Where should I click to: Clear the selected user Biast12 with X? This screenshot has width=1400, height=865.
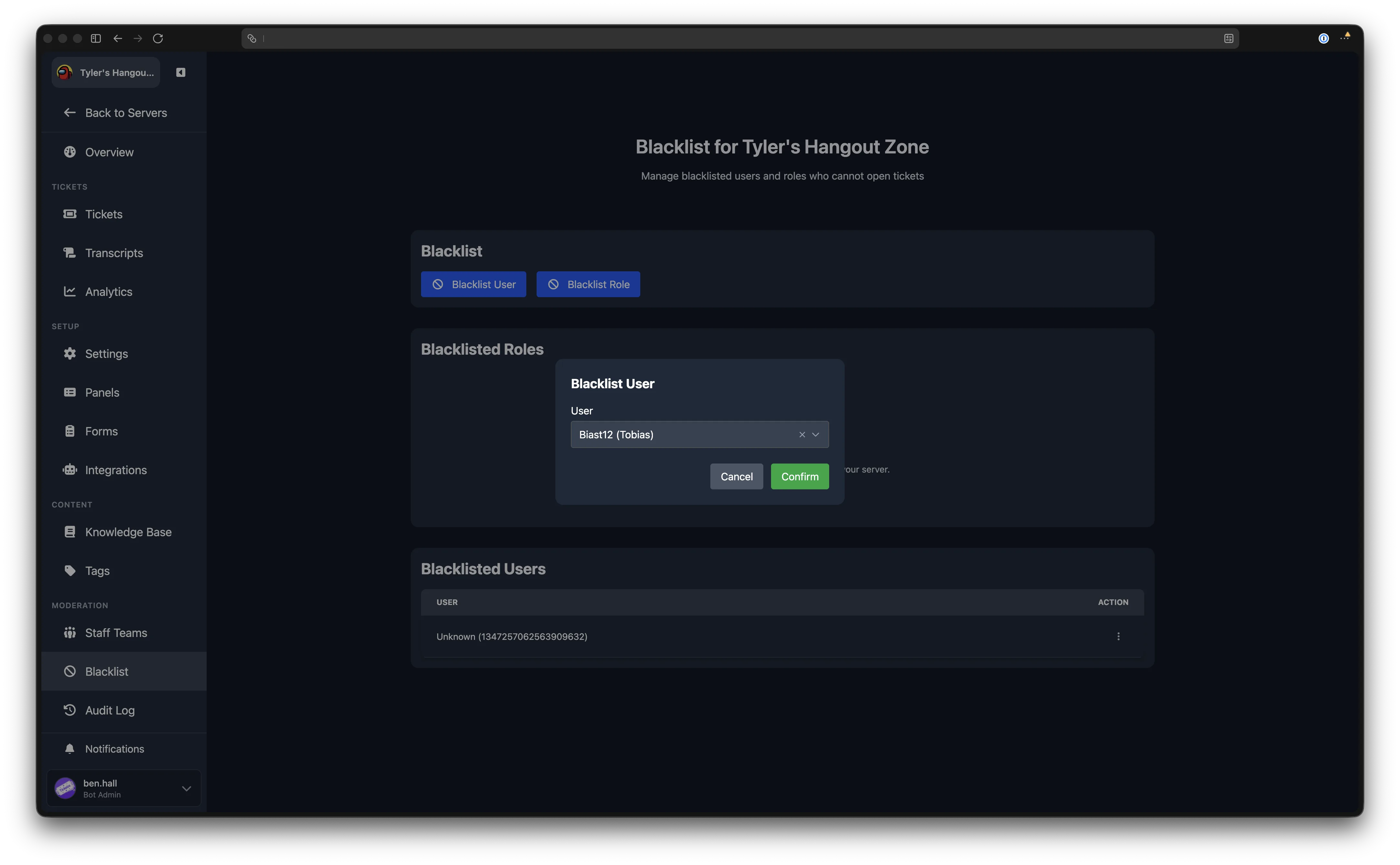pos(802,435)
